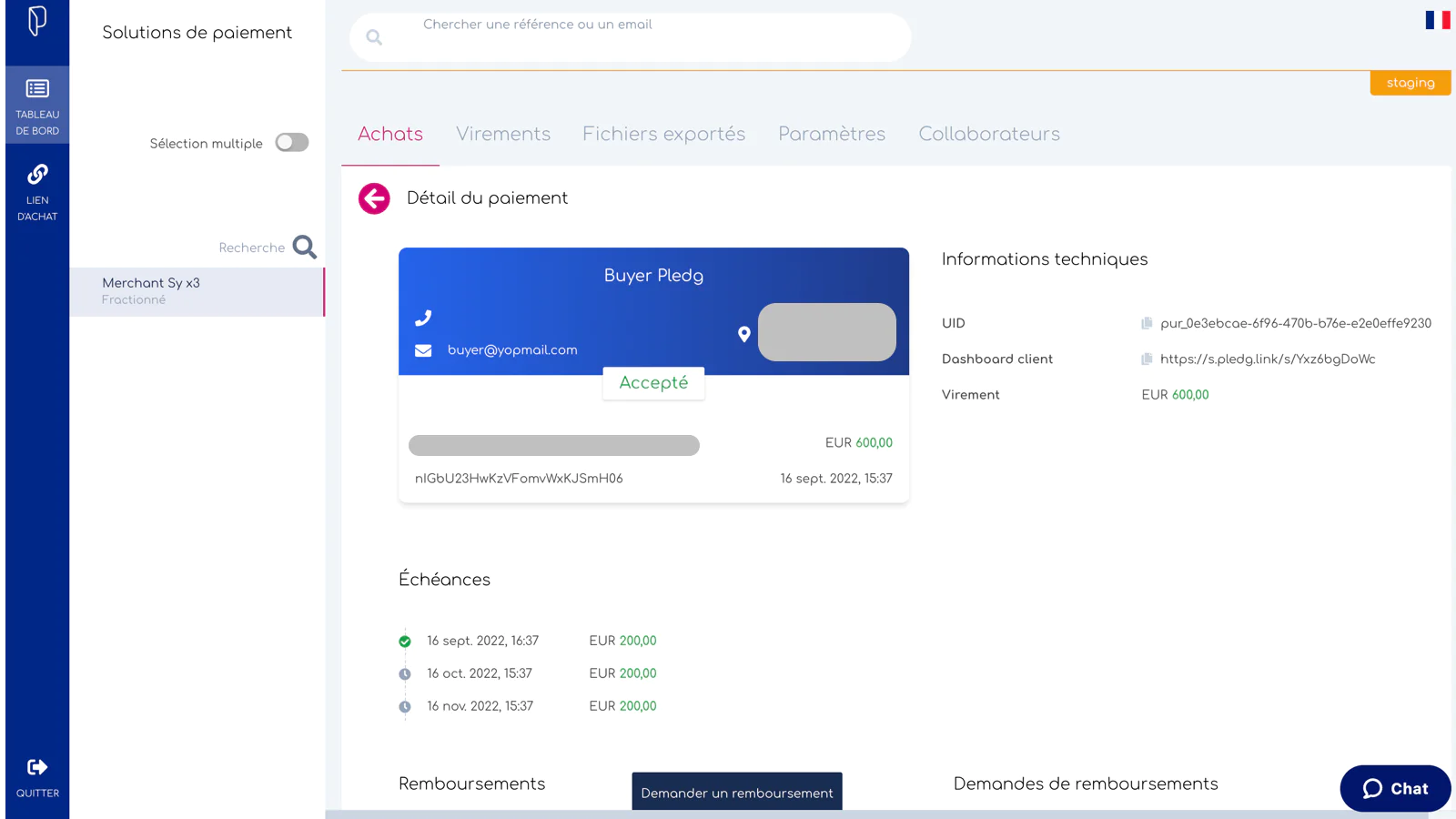Click the buyer email envelope icon

coord(423,350)
